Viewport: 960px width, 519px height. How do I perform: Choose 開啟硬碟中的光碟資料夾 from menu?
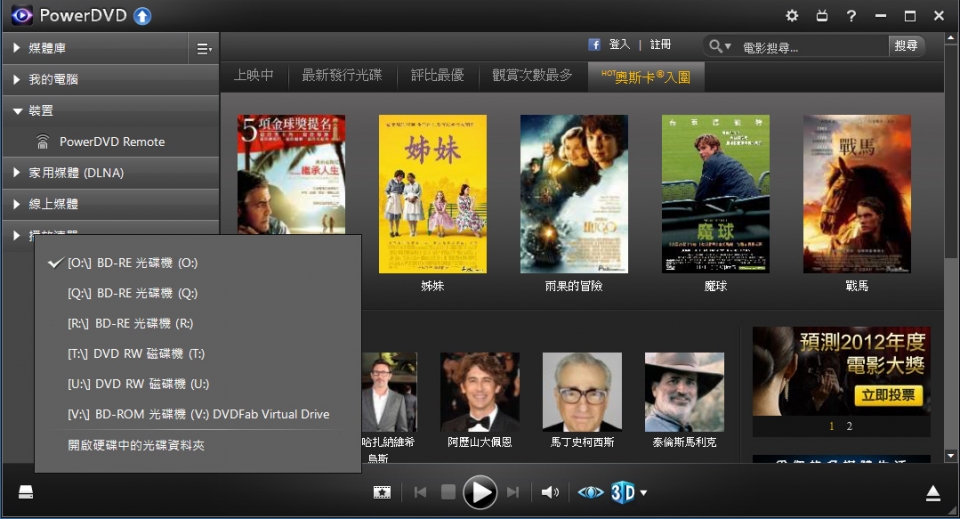(x=136, y=445)
